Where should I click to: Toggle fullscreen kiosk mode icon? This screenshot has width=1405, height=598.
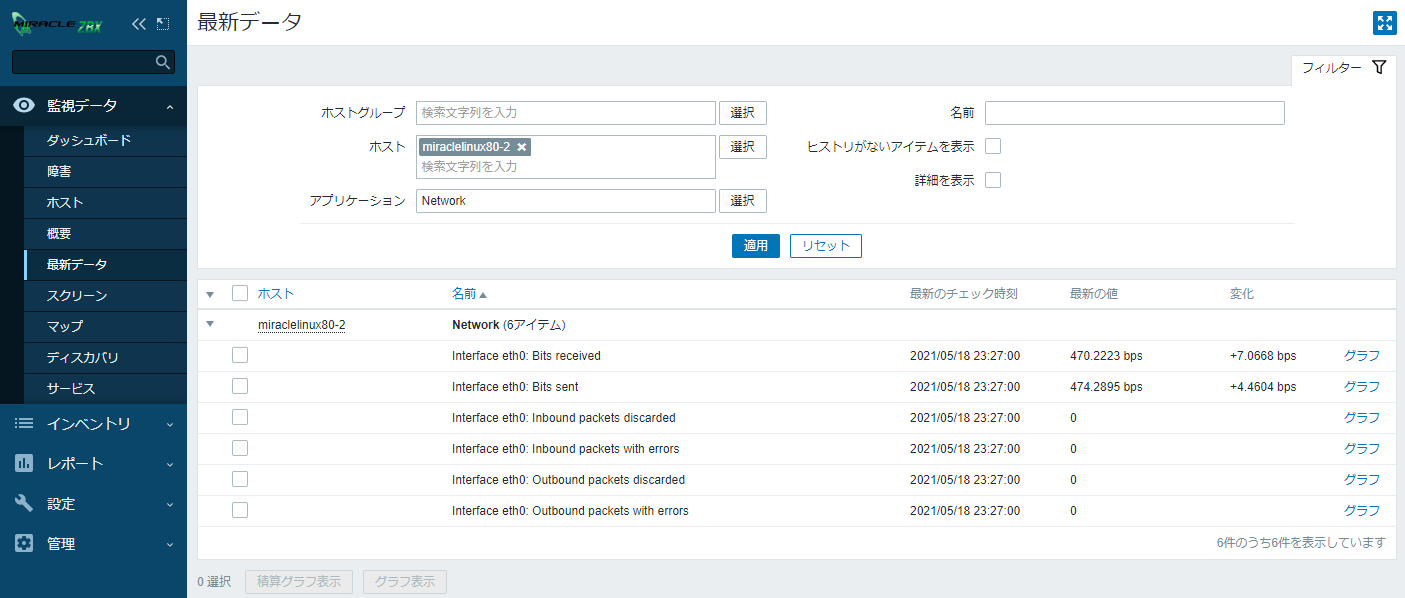[1384, 24]
